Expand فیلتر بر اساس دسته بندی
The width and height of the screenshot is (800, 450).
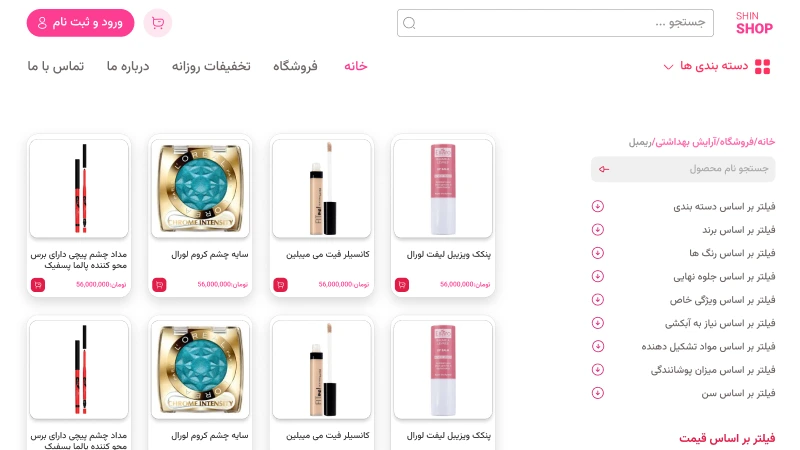point(597,206)
